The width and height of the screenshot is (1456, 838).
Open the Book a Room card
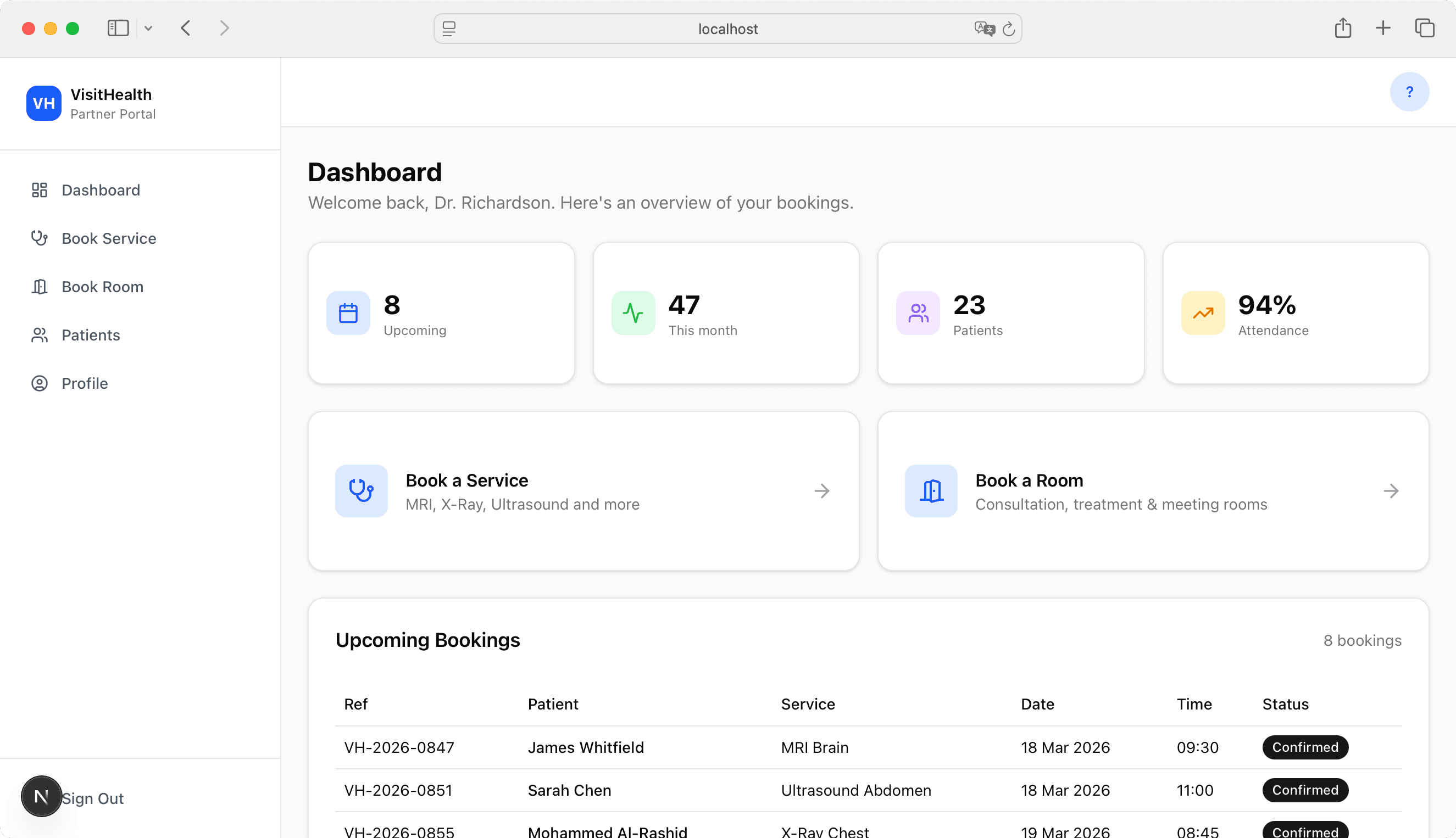tap(1153, 491)
